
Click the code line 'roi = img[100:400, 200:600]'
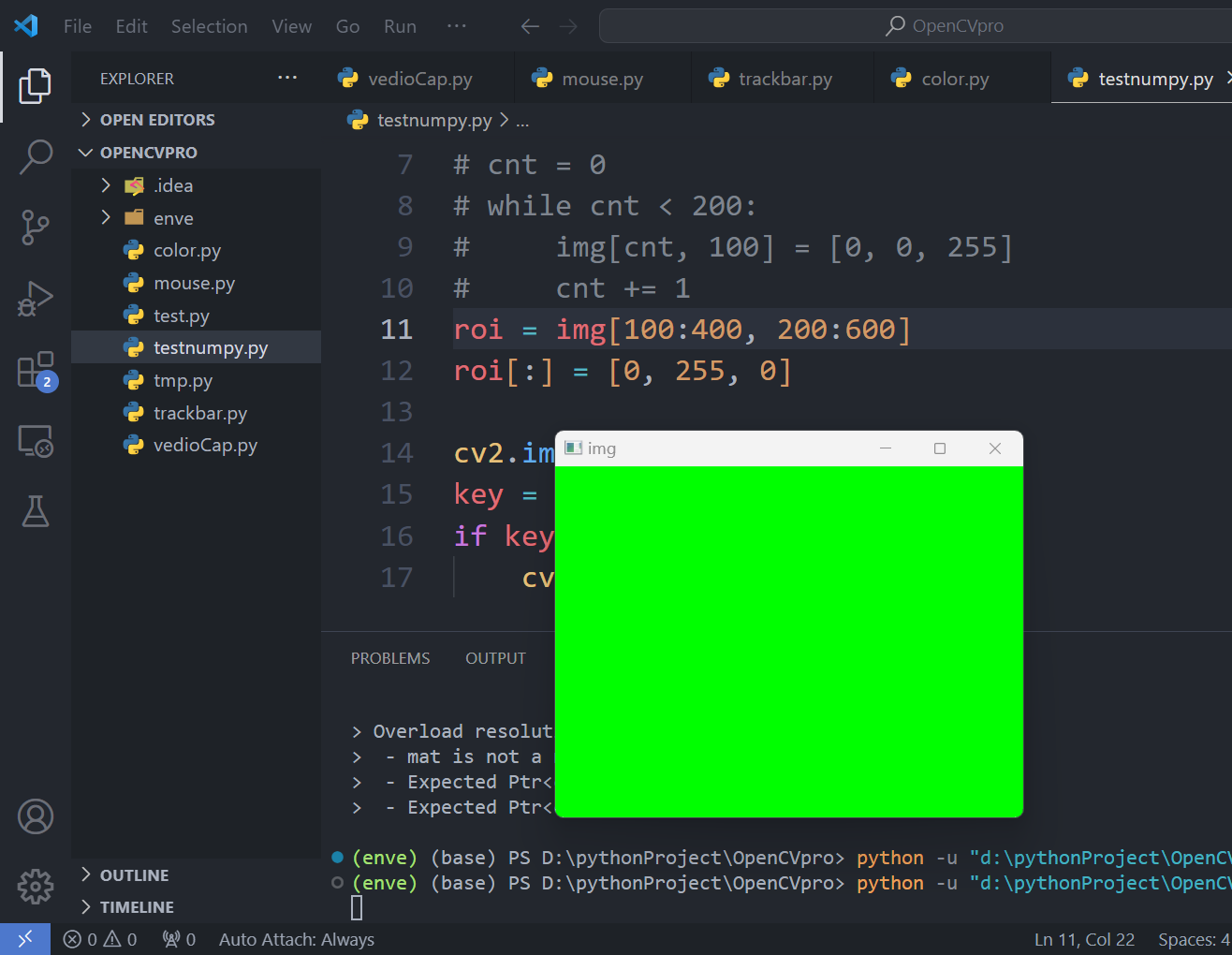(682, 330)
